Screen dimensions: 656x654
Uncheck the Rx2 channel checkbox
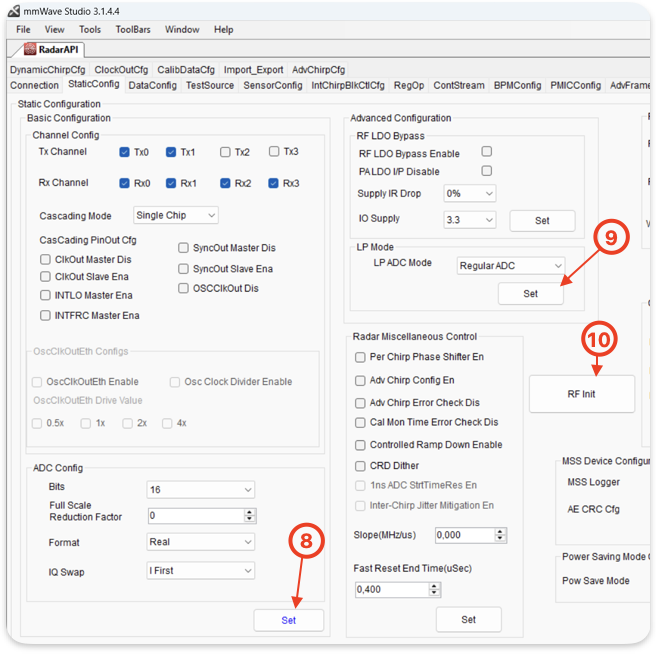point(225,183)
